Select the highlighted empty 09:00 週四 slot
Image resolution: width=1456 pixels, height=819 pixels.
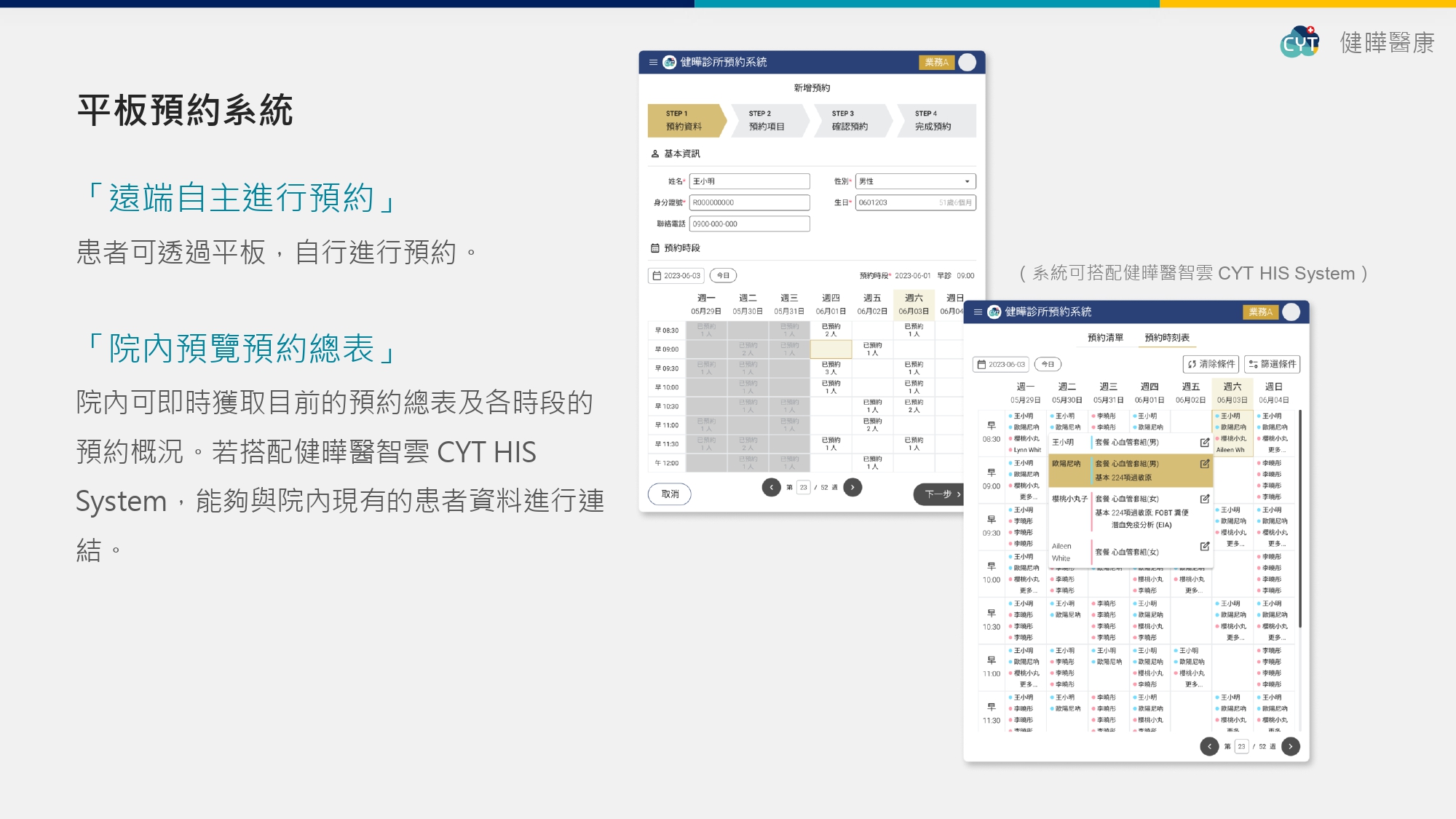pos(831,349)
